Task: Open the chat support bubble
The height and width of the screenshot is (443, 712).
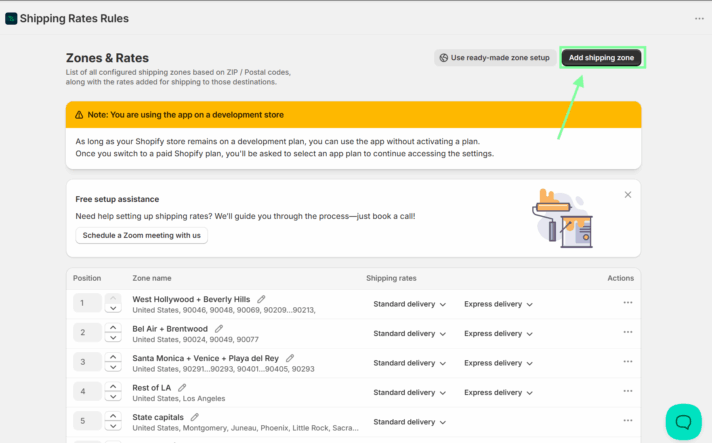Action: [683, 422]
